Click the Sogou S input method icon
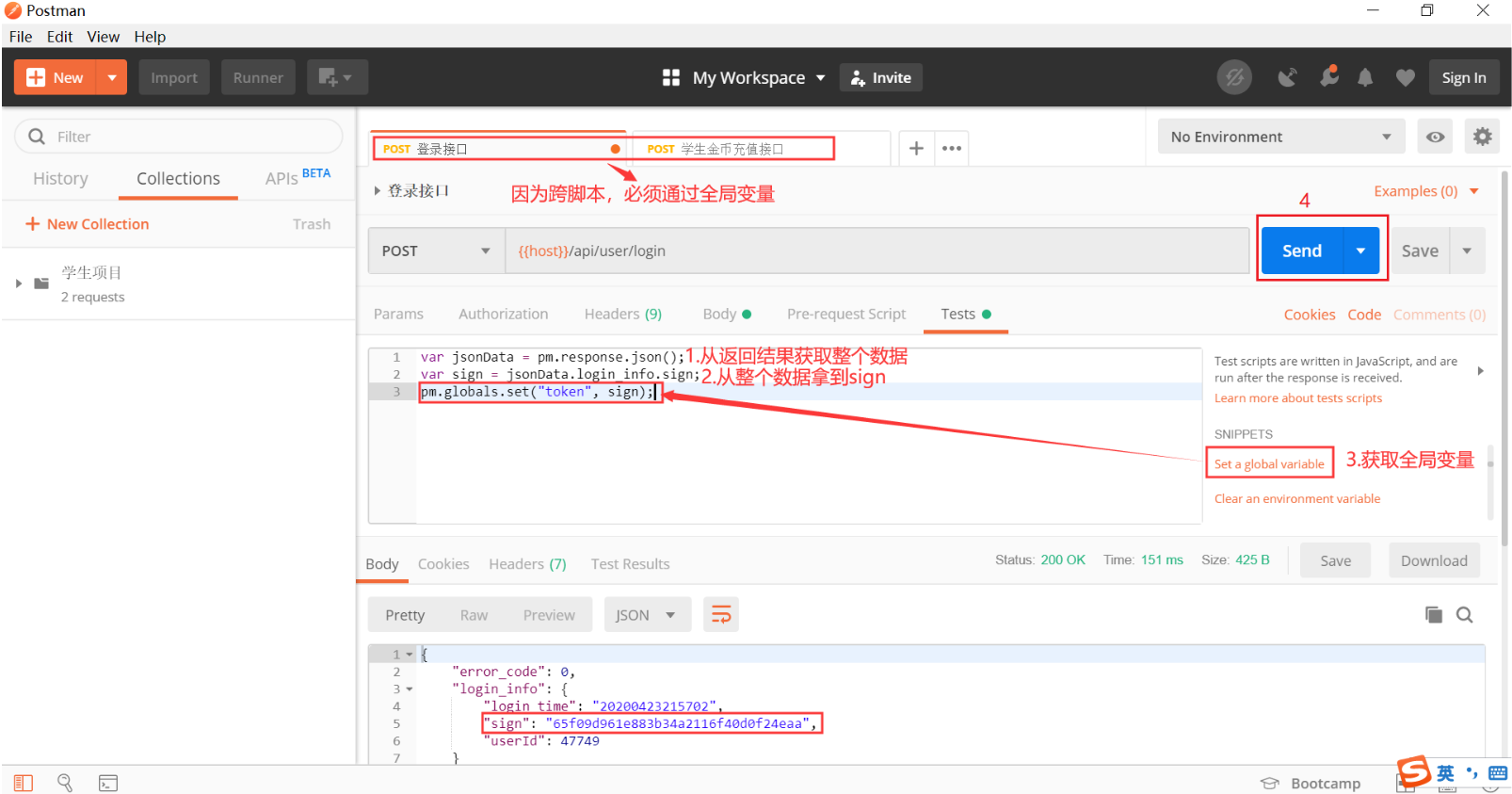The width and height of the screenshot is (1512, 794). tap(1414, 771)
